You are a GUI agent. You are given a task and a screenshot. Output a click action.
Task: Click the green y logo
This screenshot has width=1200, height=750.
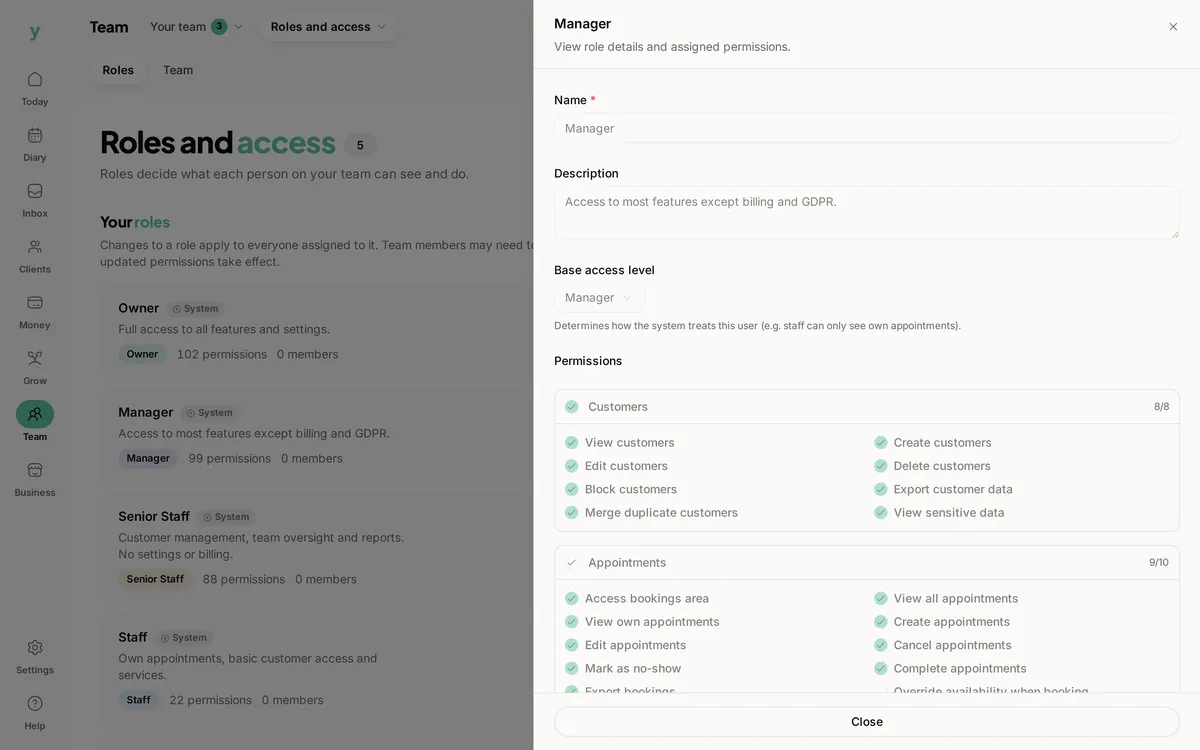click(35, 32)
